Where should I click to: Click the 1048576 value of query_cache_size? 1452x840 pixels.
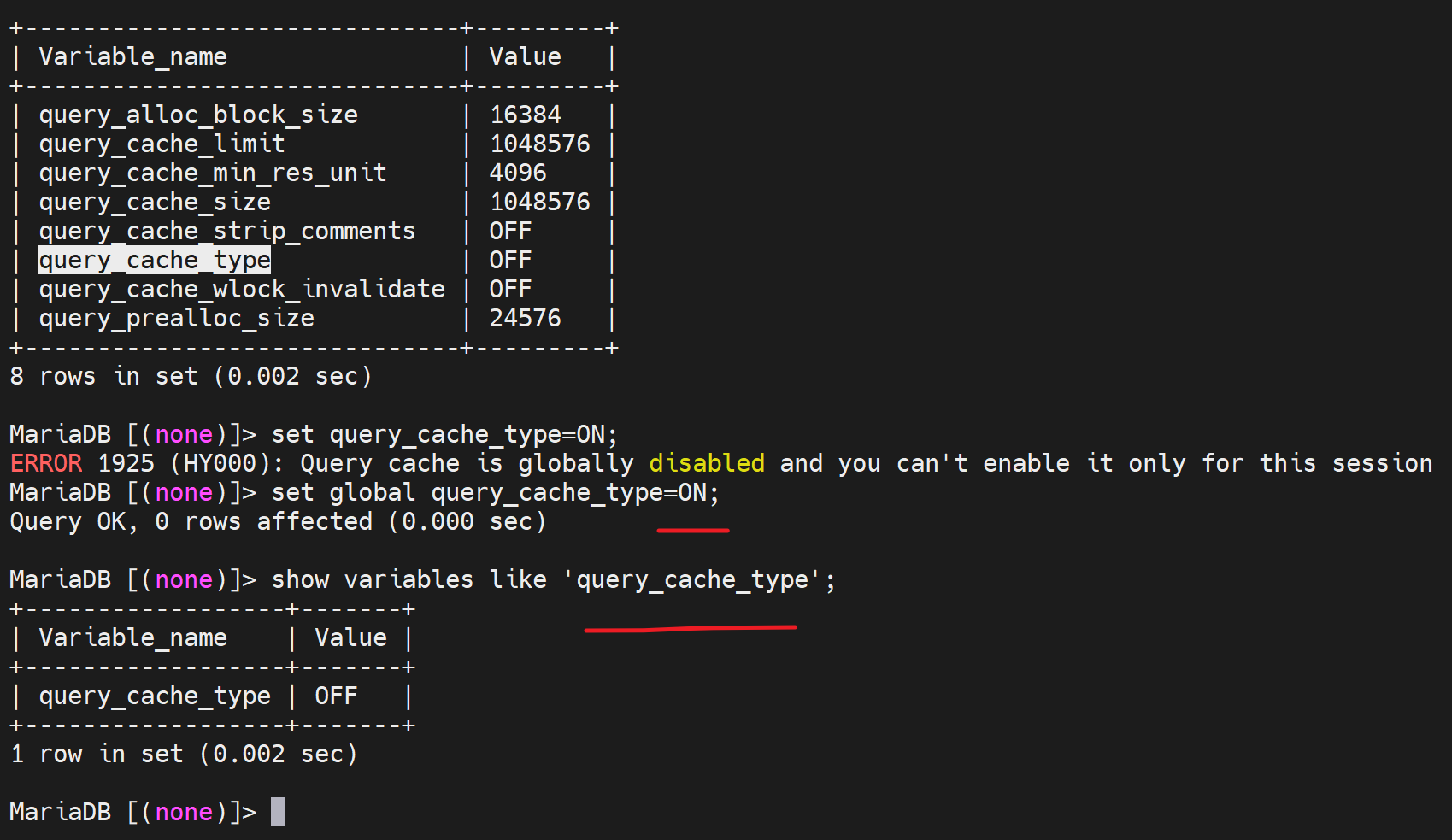click(539, 202)
